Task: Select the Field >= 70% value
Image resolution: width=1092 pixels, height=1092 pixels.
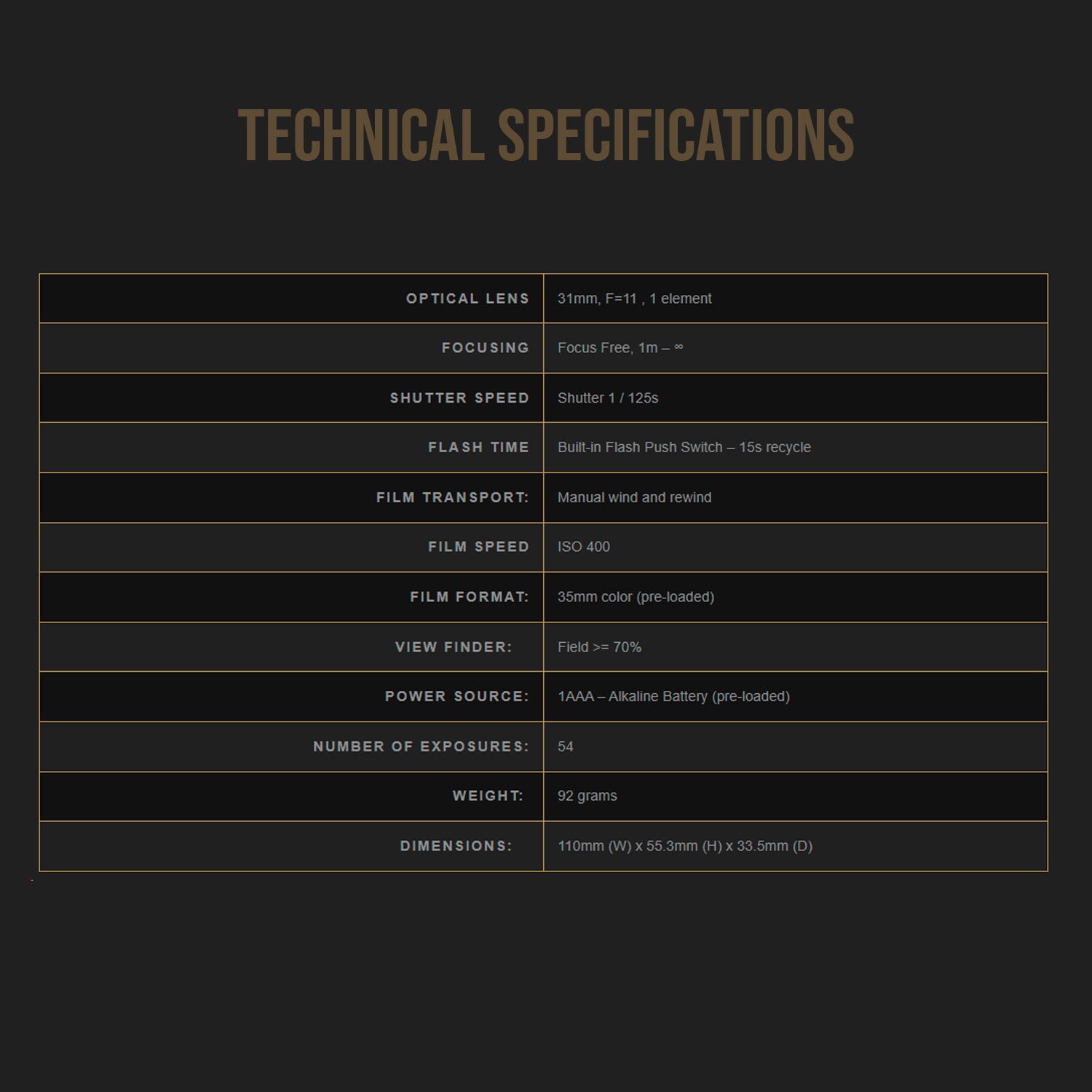Action: tap(599, 647)
